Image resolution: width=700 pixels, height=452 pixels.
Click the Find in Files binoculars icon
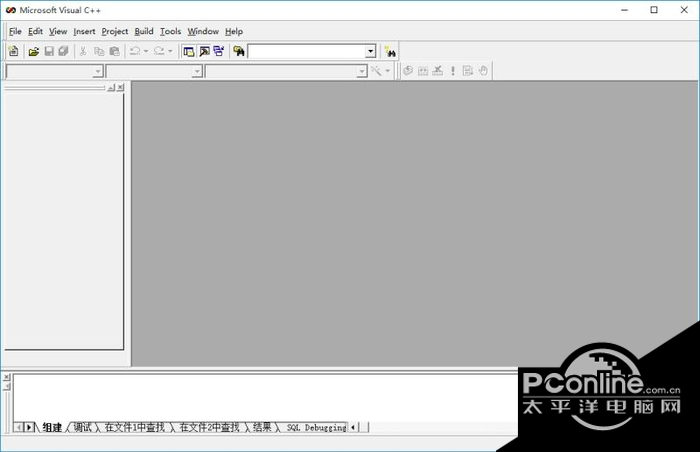239,51
